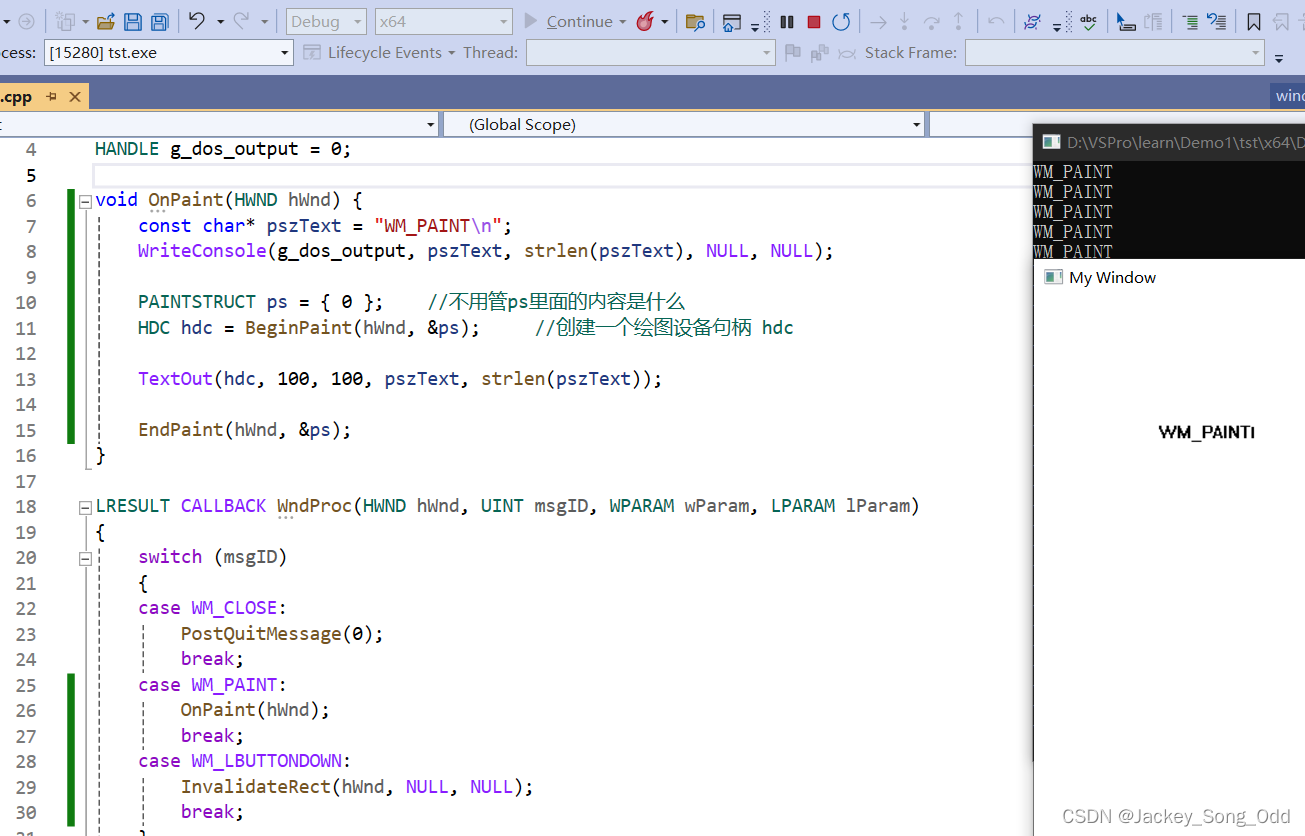Collapse the switch block at line 20
This screenshot has width=1305, height=836.
click(x=85, y=558)
